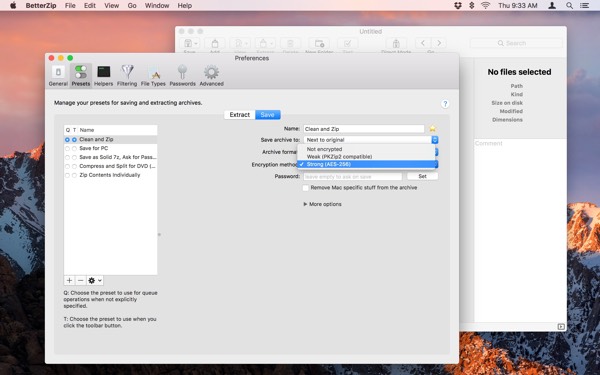600x375 pixels.
Task: Select T radio for Save for PC
Action: [x=74, y=148]
